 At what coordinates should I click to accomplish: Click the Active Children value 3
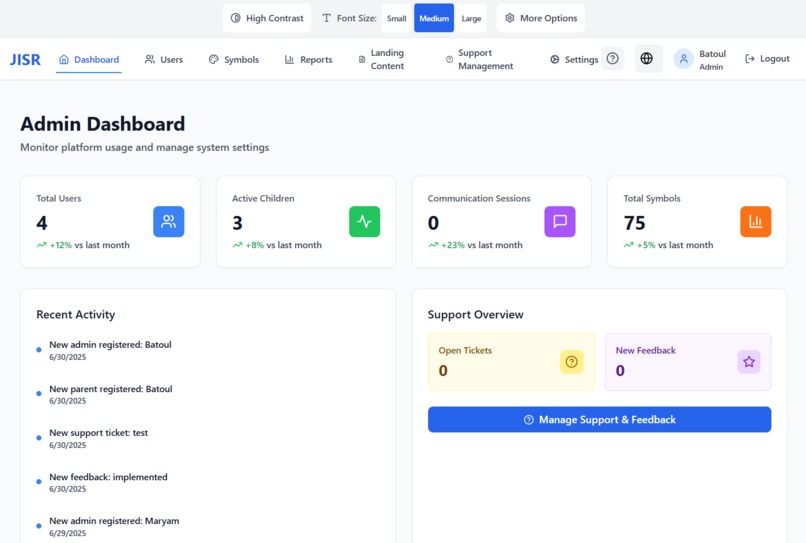[x=237, y=223]
